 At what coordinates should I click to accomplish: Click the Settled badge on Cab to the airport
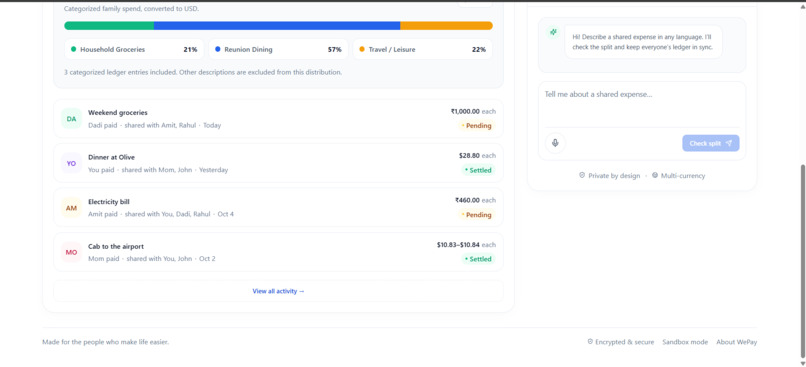478,259
